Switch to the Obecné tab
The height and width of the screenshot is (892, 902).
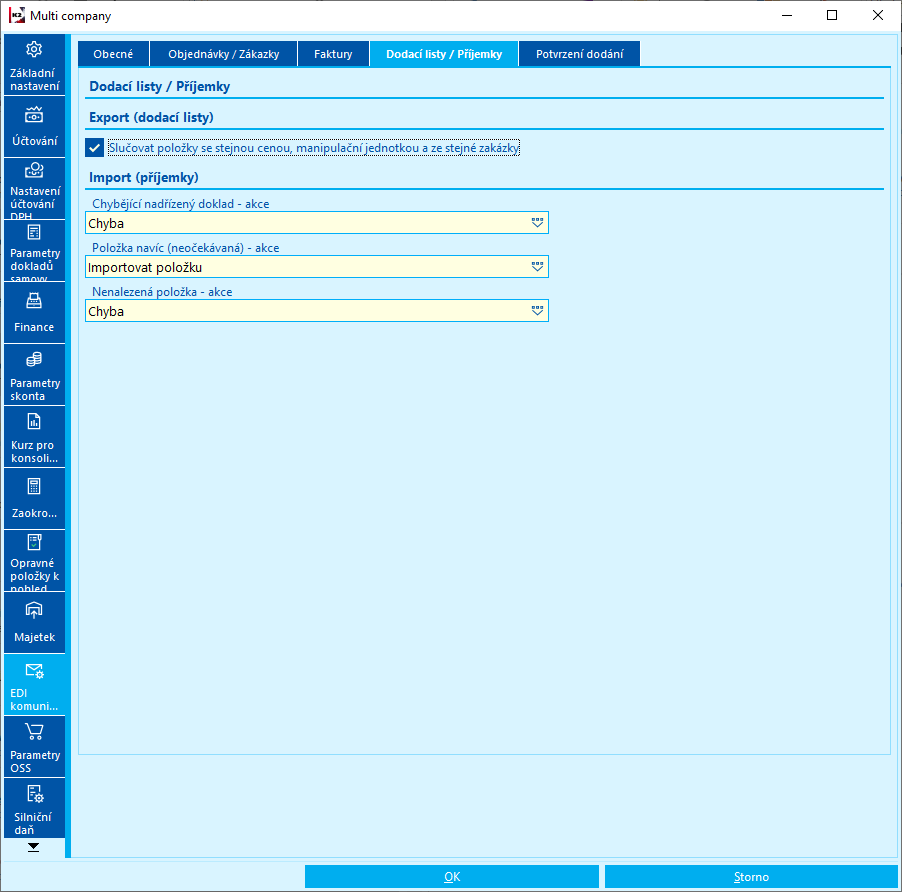click(x=113, y=54)
